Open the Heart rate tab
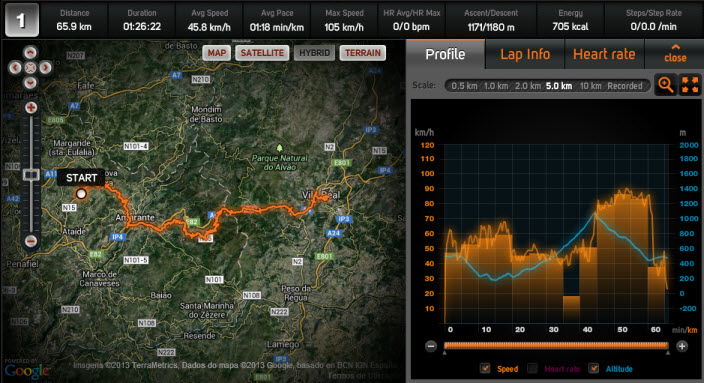The image size is (704, 383). (x=604, y=54)
